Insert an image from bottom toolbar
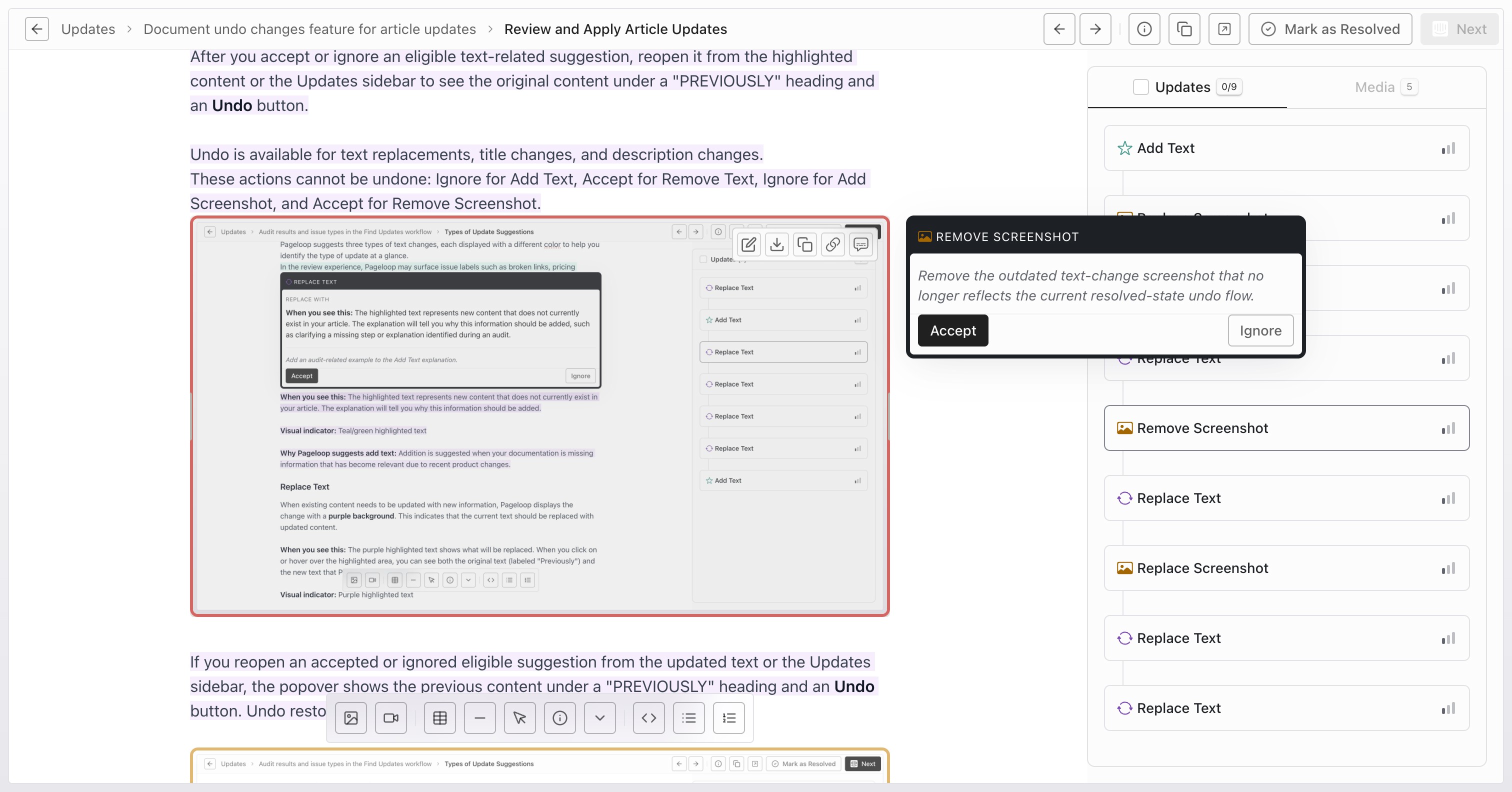This screenshot has height=792, width=1512. 351,717
